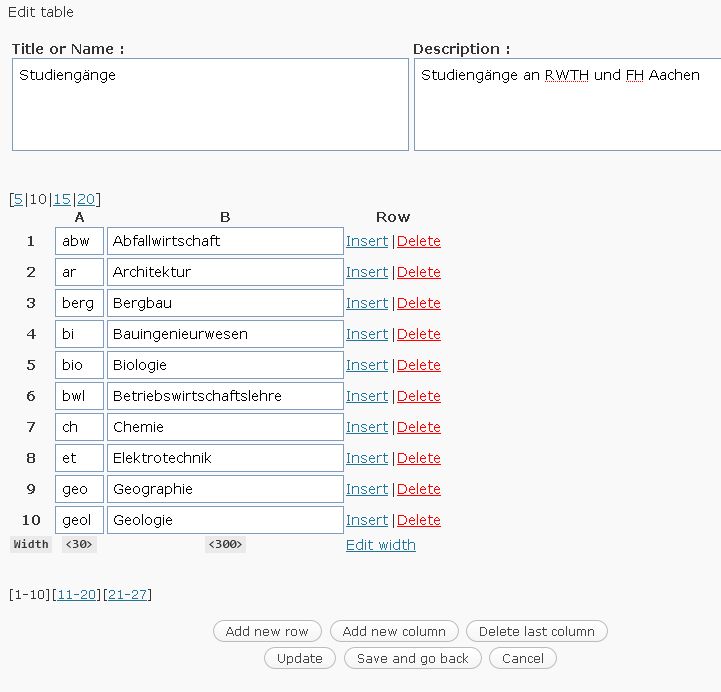Show 15 rows per page

62,199
